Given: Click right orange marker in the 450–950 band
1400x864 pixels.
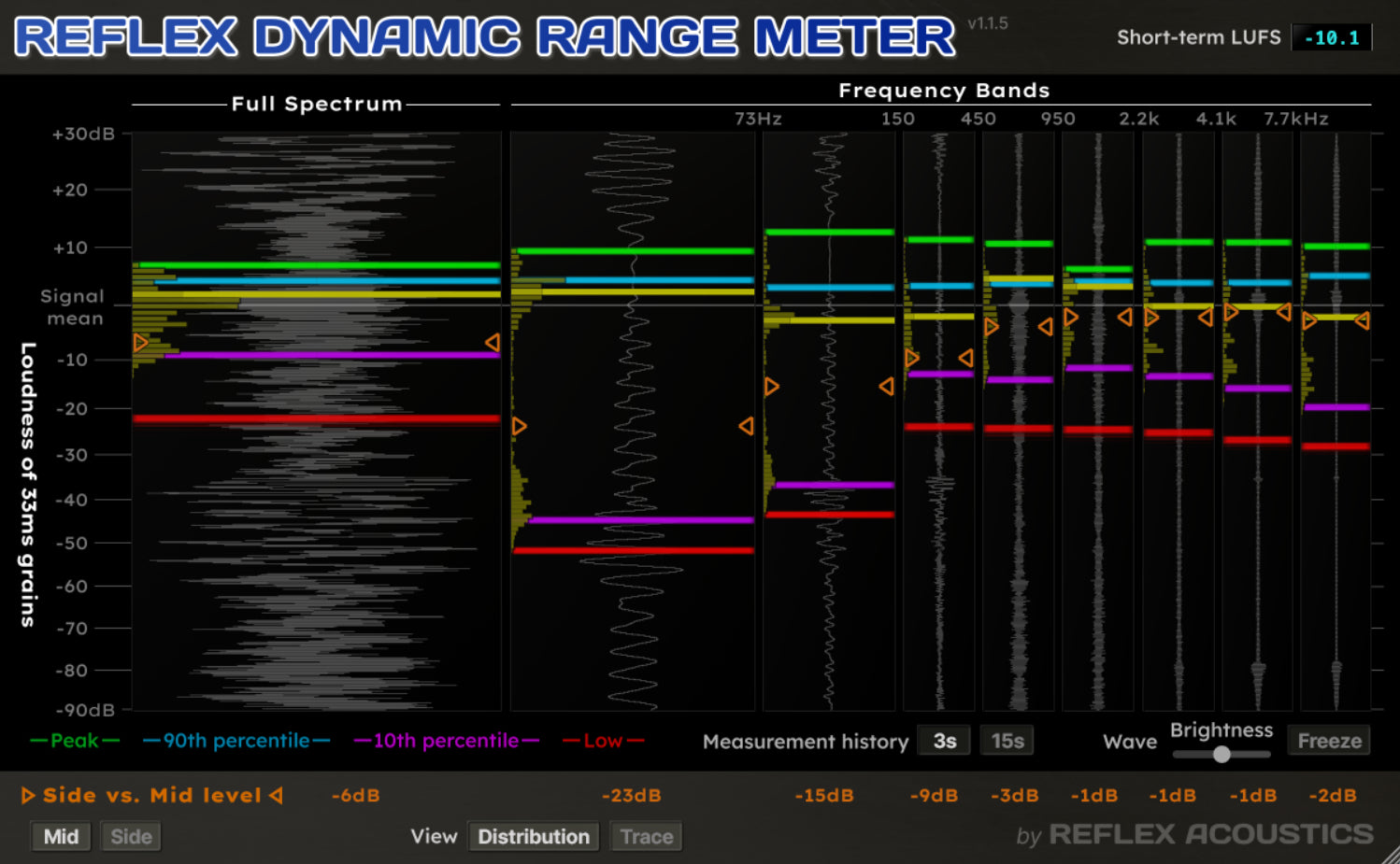Looking at the screenshot, I should point(1045,327).
